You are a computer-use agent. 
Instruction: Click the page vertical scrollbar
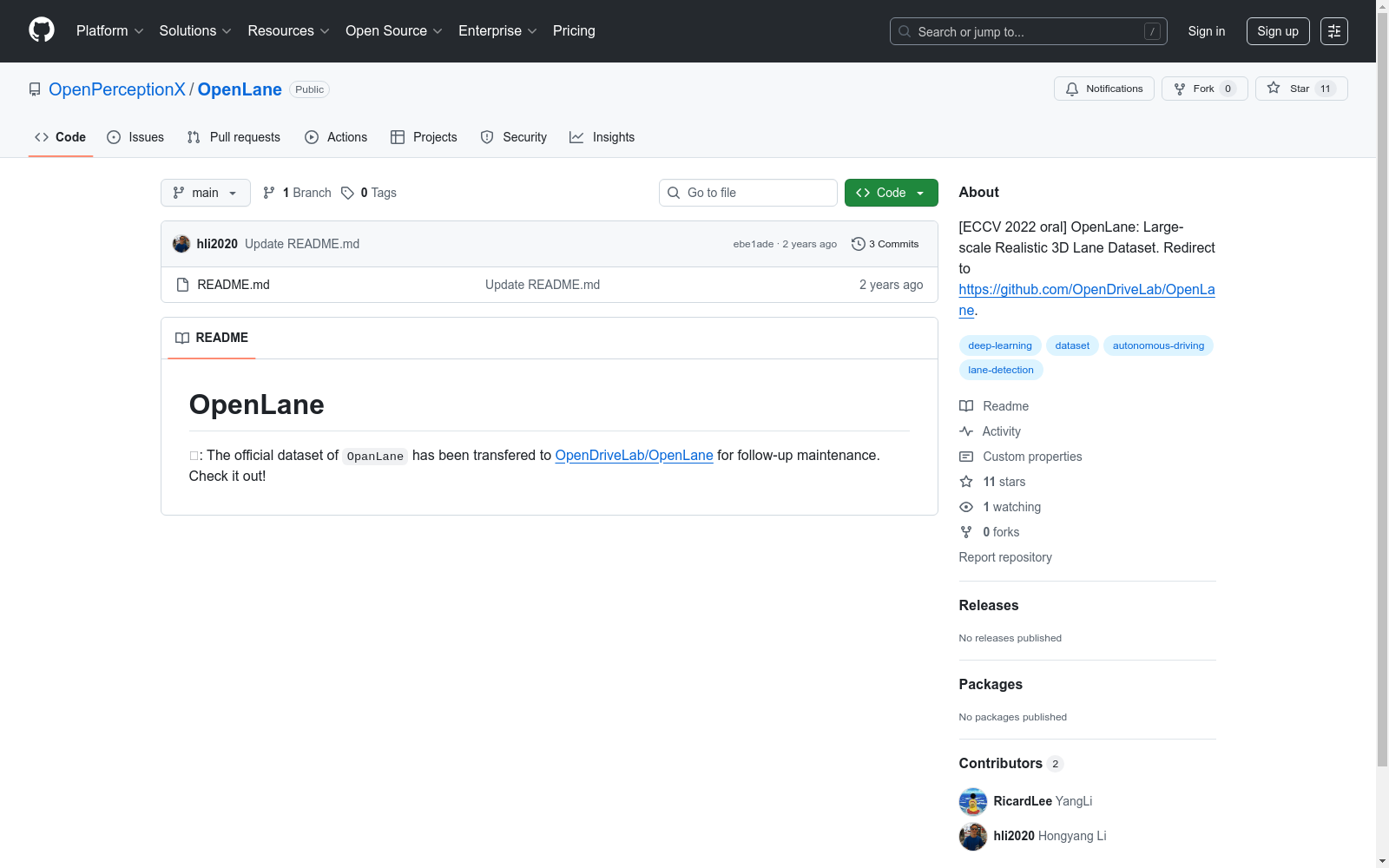click(1382, 391)
